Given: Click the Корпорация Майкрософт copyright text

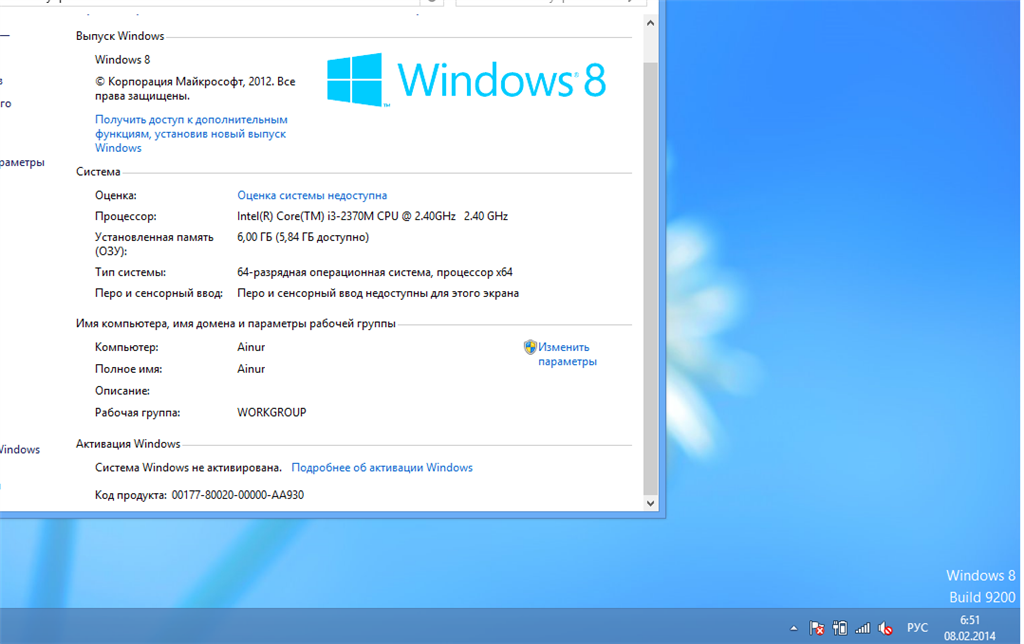Looking at the screenshot, I should 195,89.
